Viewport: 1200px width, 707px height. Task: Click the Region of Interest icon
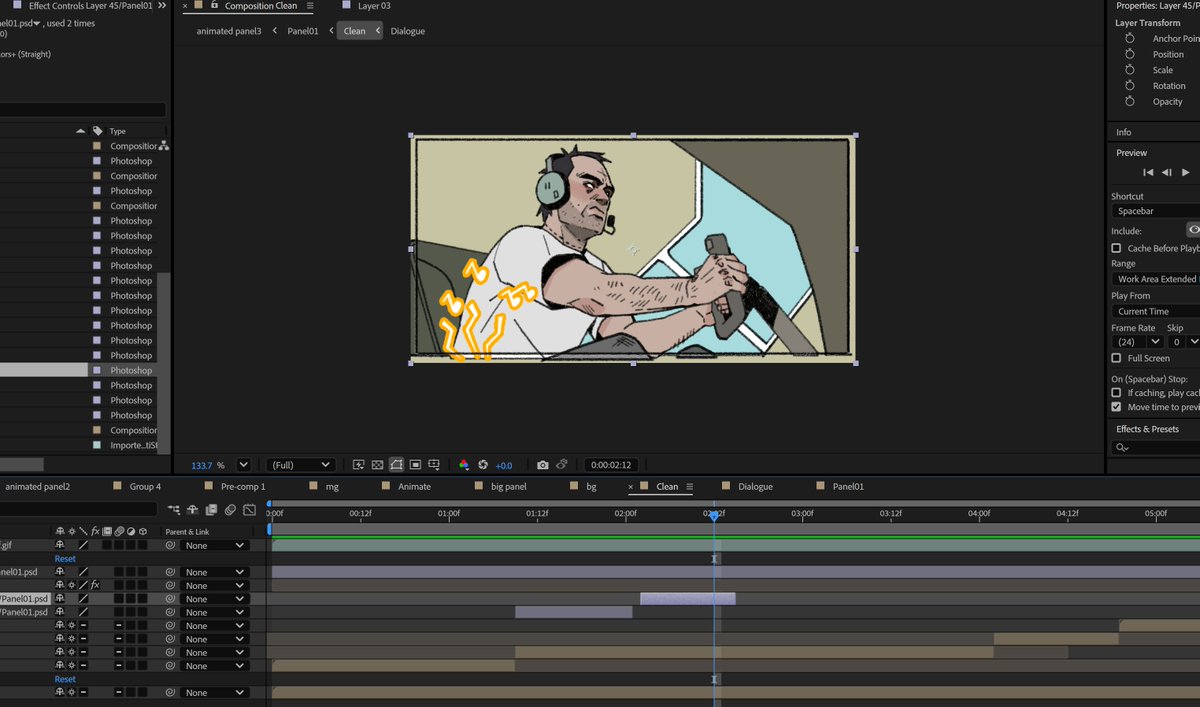pos(415,465)
